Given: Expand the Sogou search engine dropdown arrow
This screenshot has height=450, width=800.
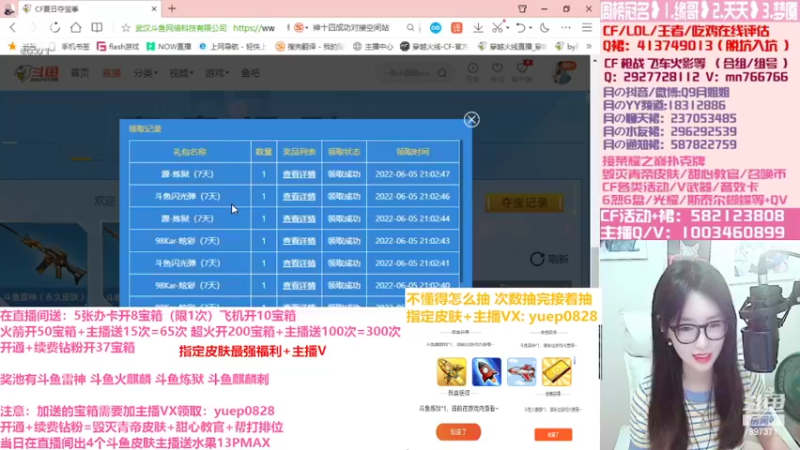Looking at the screenshot, I should pyautogui.click(x=307, y=28).
